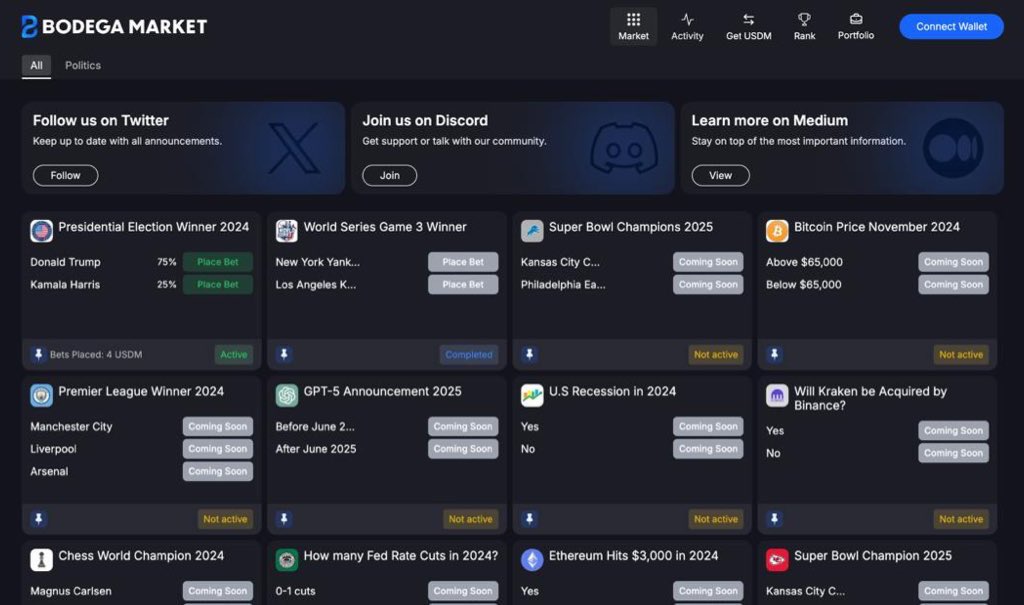Open Ethereum Hits $3,000 in 2024 title
The image size is (1024, 605).
tap(633, 556)
